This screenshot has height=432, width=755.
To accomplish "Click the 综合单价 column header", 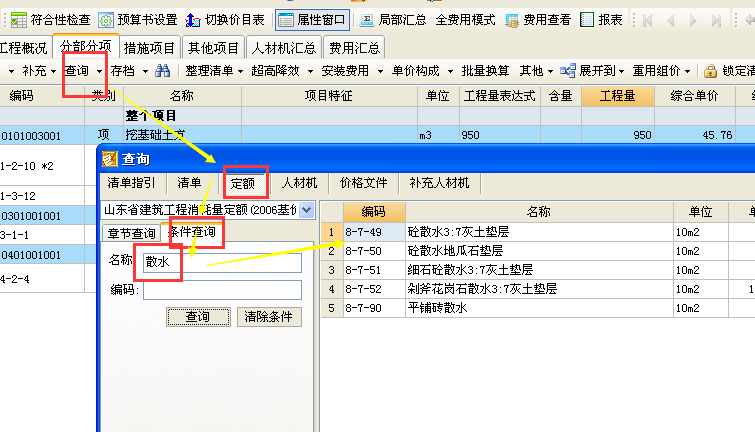I will tap(694, 96).
